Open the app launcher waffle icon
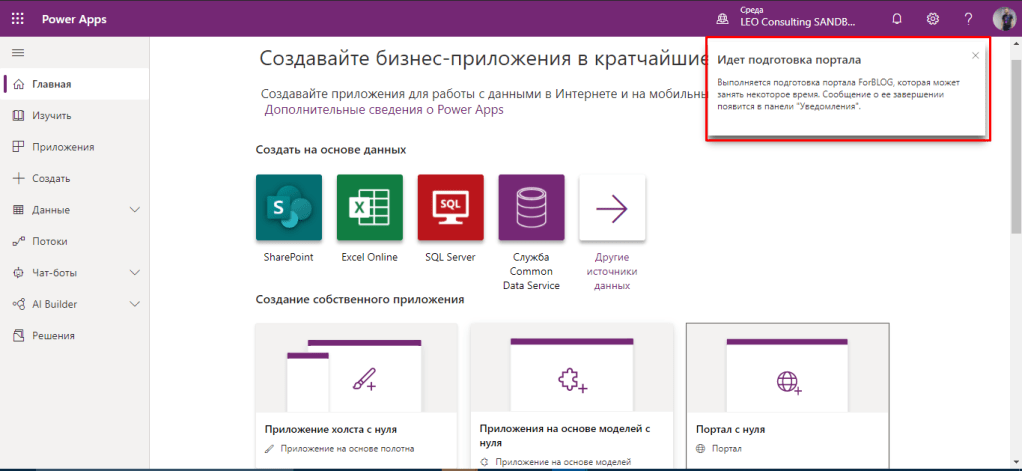 (x=20, y=19)
